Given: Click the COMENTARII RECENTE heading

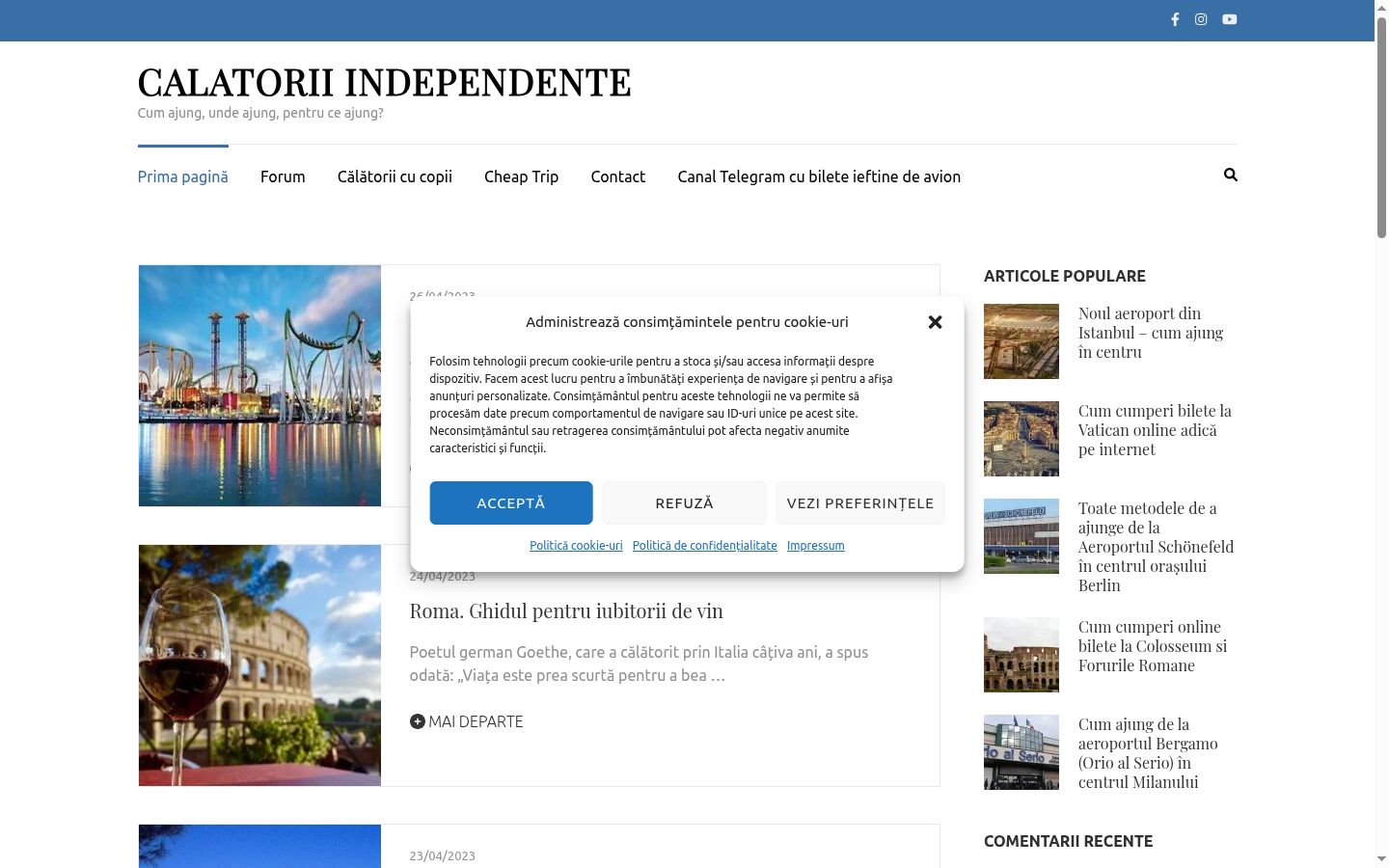Looking at the screenshot, I should tap(1069, 841).
